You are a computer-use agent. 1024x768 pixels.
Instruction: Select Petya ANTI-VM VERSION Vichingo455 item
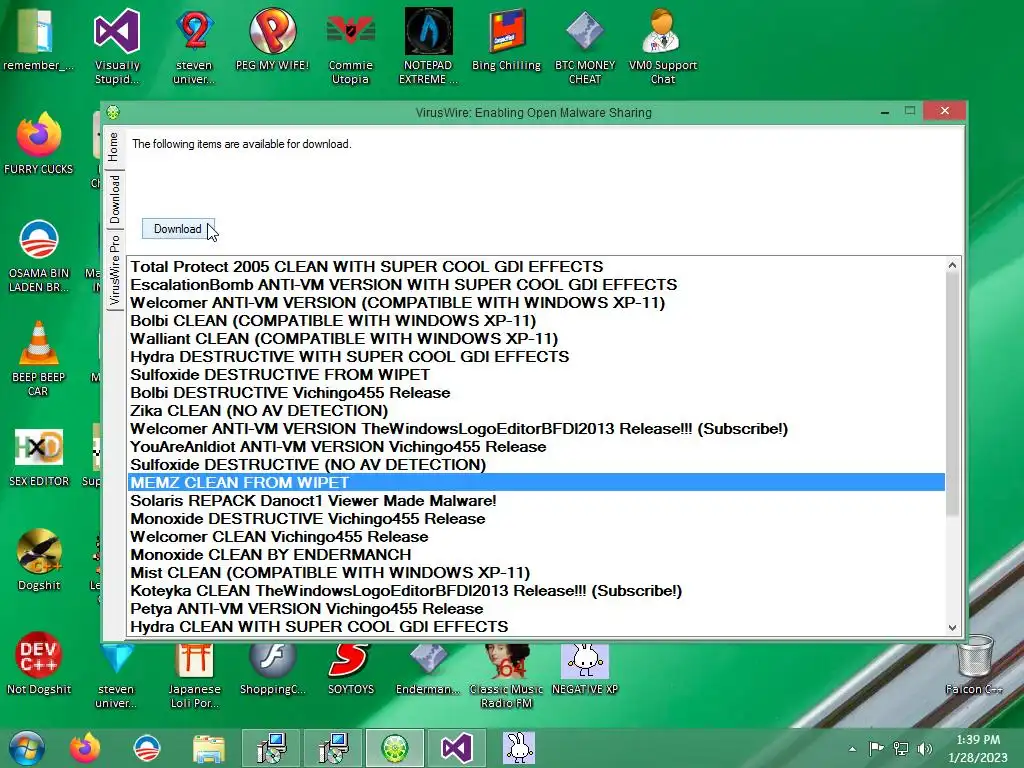coord(536,609)
